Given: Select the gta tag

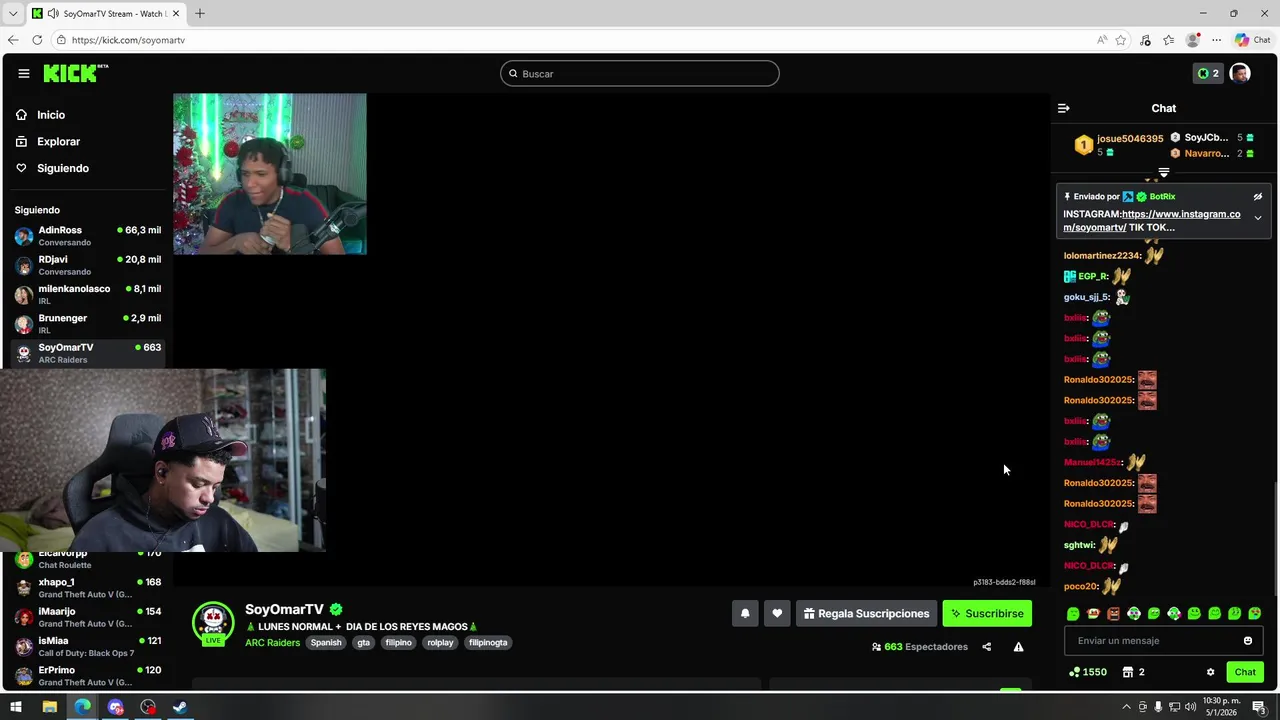Looking at the screenshot, I should tap(364, 642).
